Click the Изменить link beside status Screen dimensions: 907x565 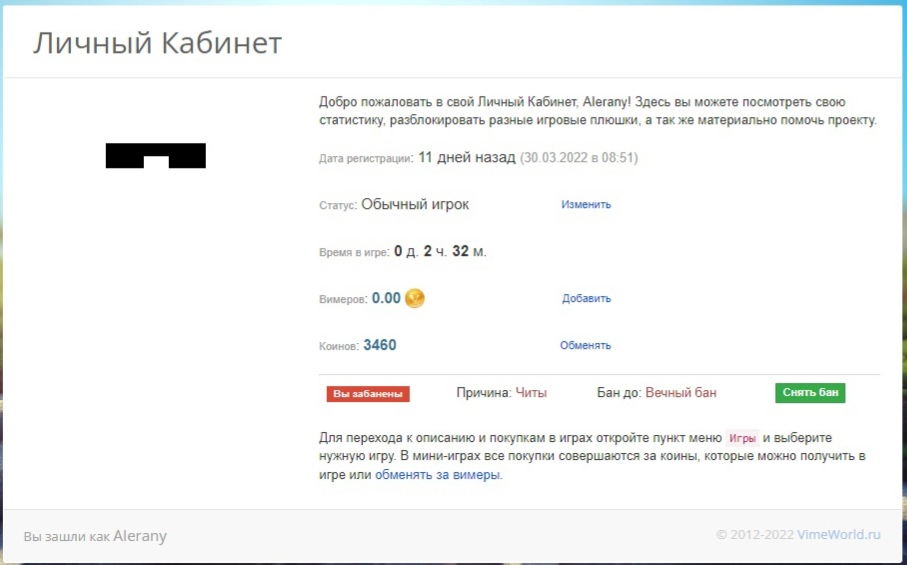coord(586,205)
